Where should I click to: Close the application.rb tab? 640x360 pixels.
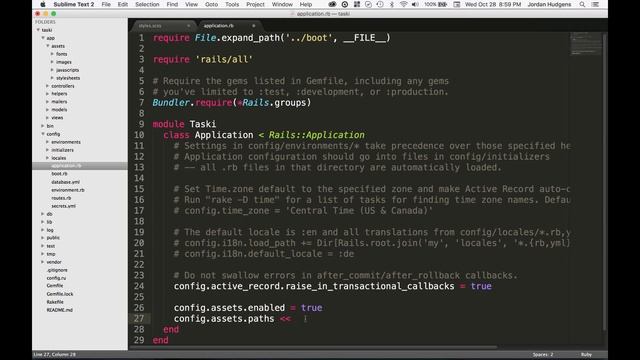point(253,26)
